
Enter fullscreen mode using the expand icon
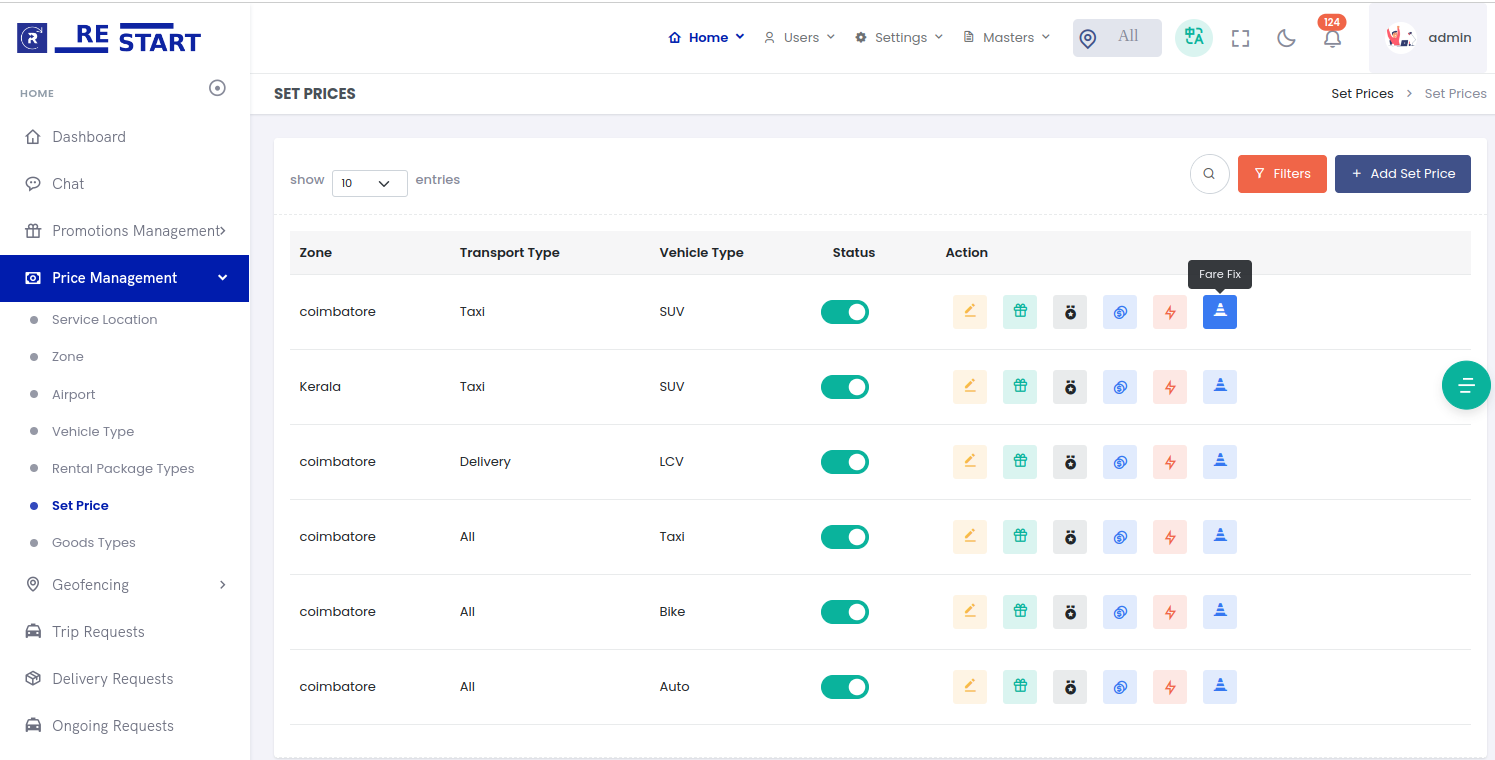click(1240, 39)
